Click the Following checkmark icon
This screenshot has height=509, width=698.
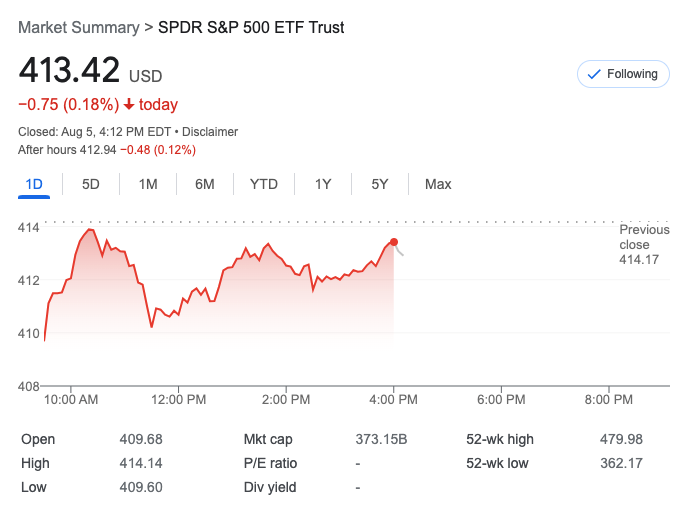(594, 74)
